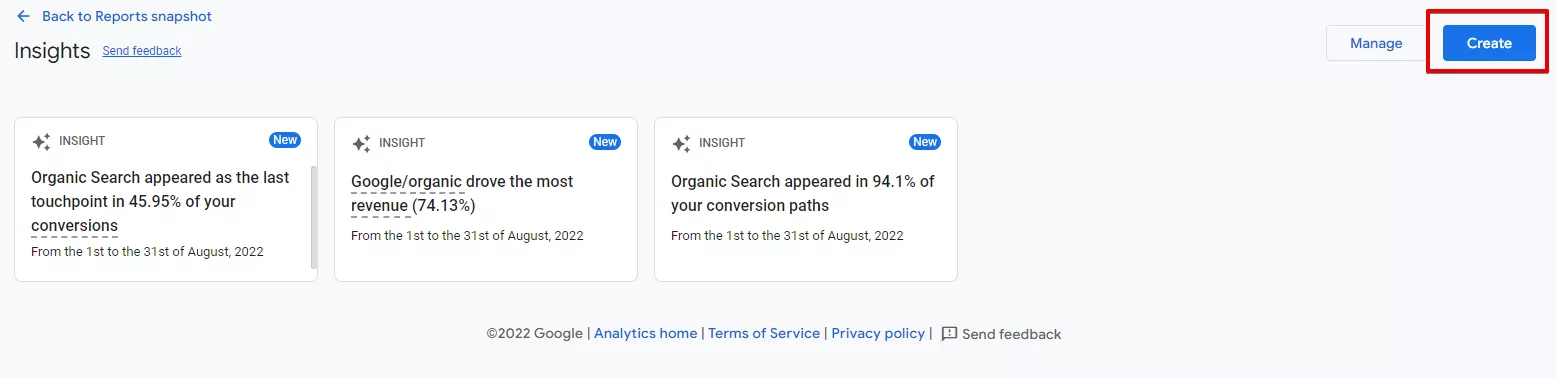
Task: Click sparkle icon on first insight card
Action: point(41,142)
